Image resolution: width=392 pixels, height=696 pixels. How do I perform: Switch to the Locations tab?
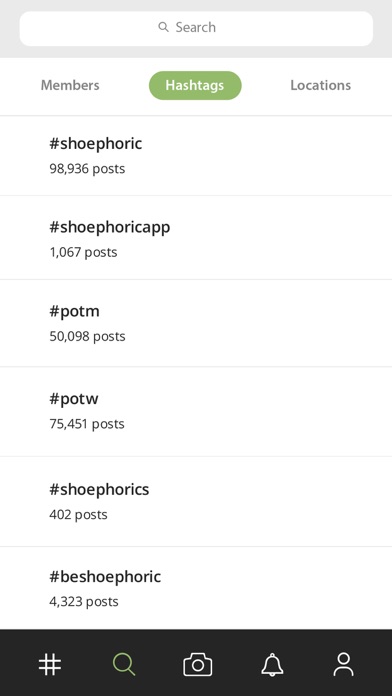click(x=321, y=85)
